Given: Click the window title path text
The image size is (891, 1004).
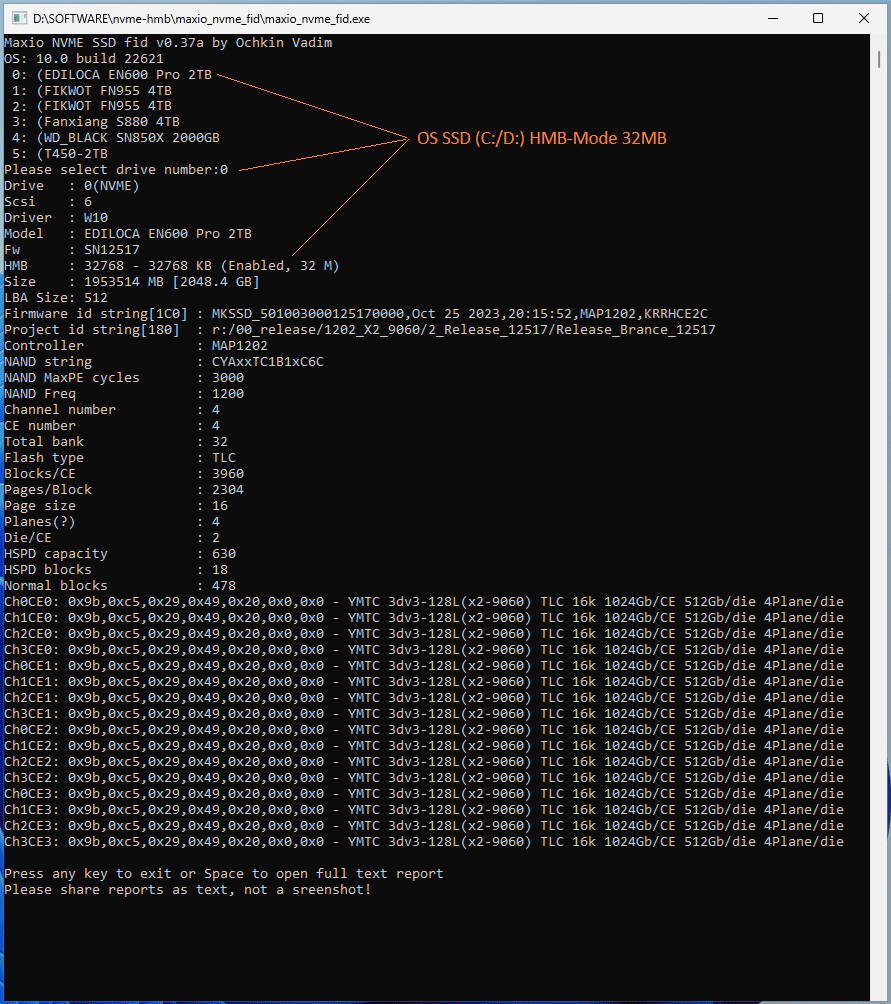Looking at the screenshot, I should 202,19.
